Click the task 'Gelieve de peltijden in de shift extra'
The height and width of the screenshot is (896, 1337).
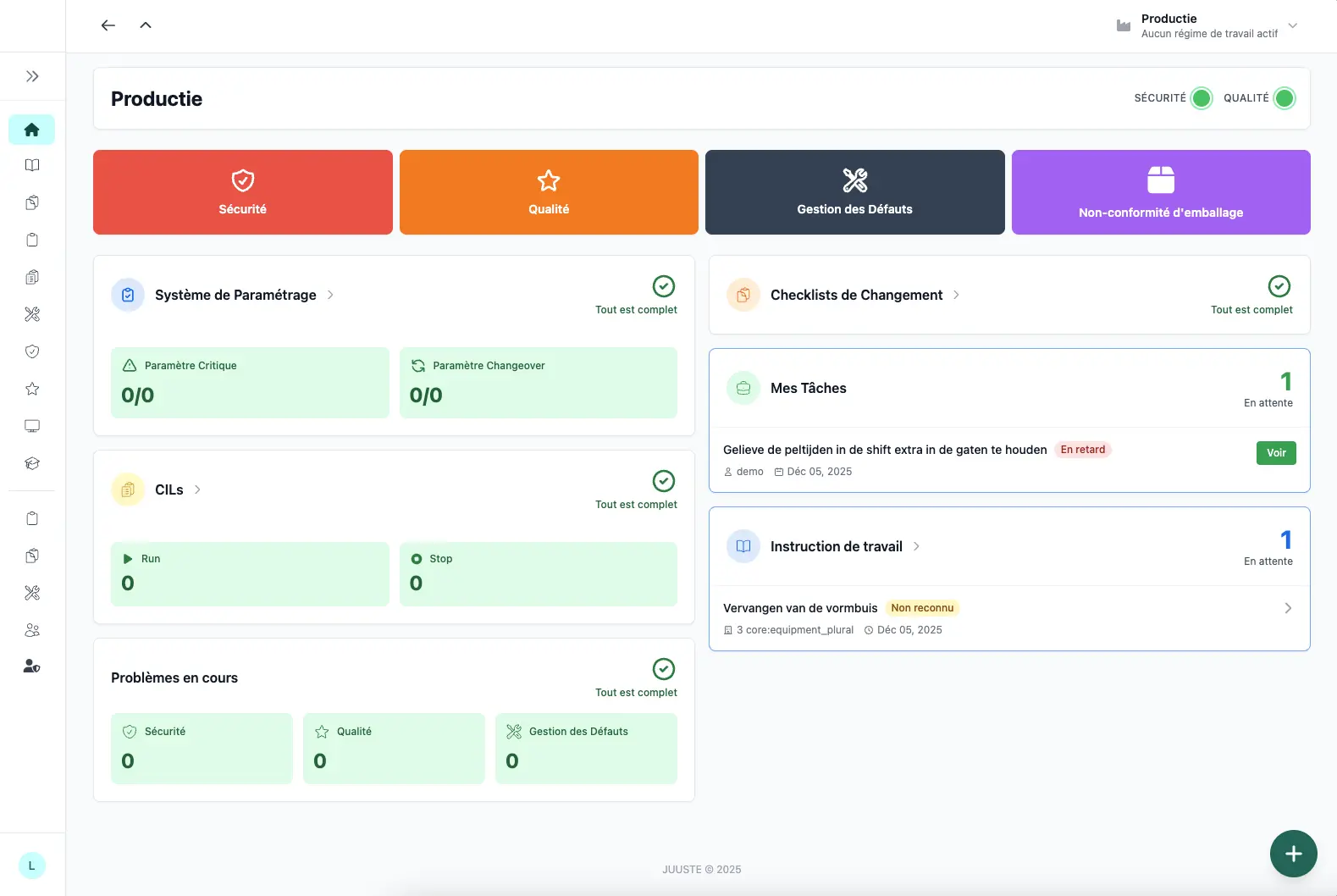[x=885, y=450]
